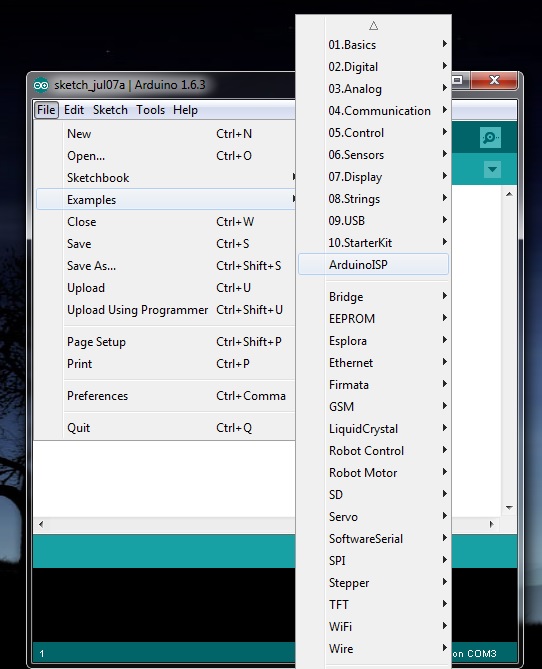Open the ArduinoISP example
This screenshot has width=542, height=669.
[x=373, y=265]
